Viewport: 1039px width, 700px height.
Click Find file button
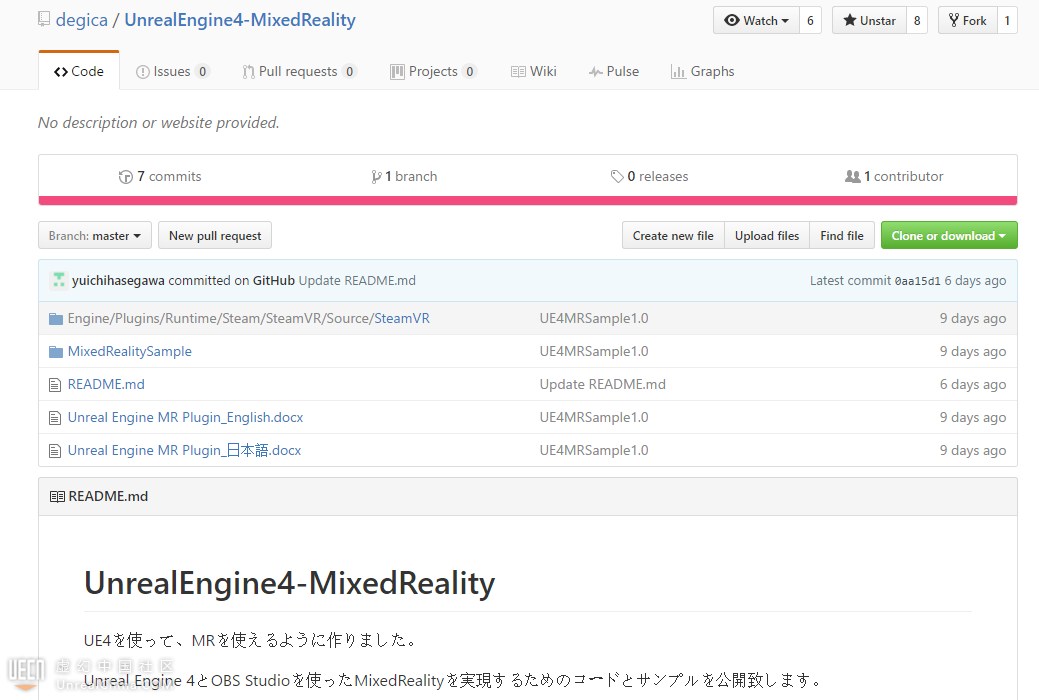(842, 235)
